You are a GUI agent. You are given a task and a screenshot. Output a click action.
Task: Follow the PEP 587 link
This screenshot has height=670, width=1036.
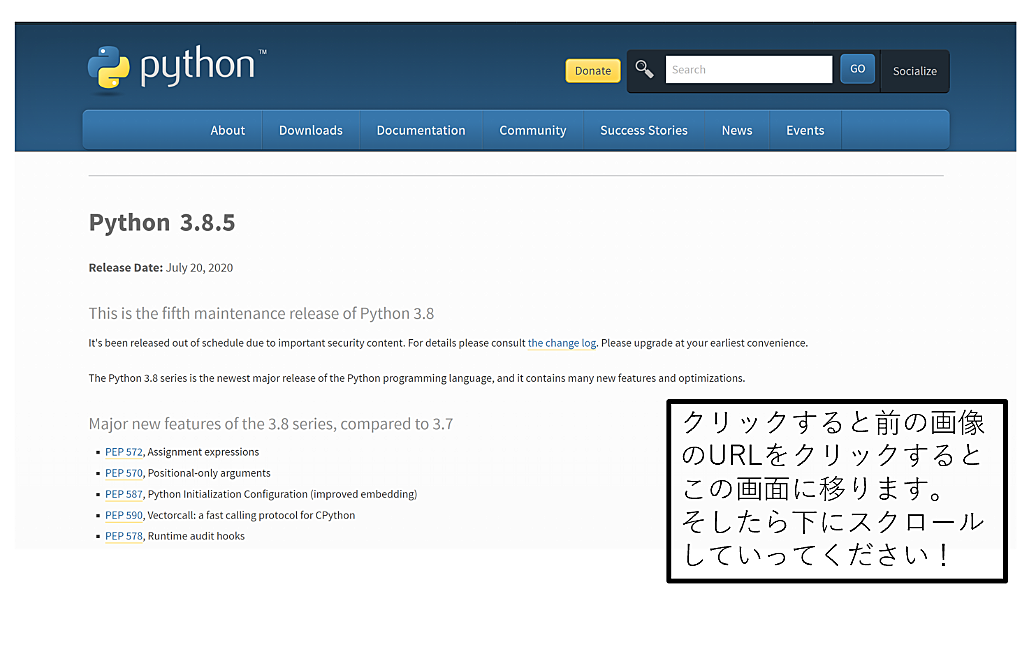coord(124,494)
